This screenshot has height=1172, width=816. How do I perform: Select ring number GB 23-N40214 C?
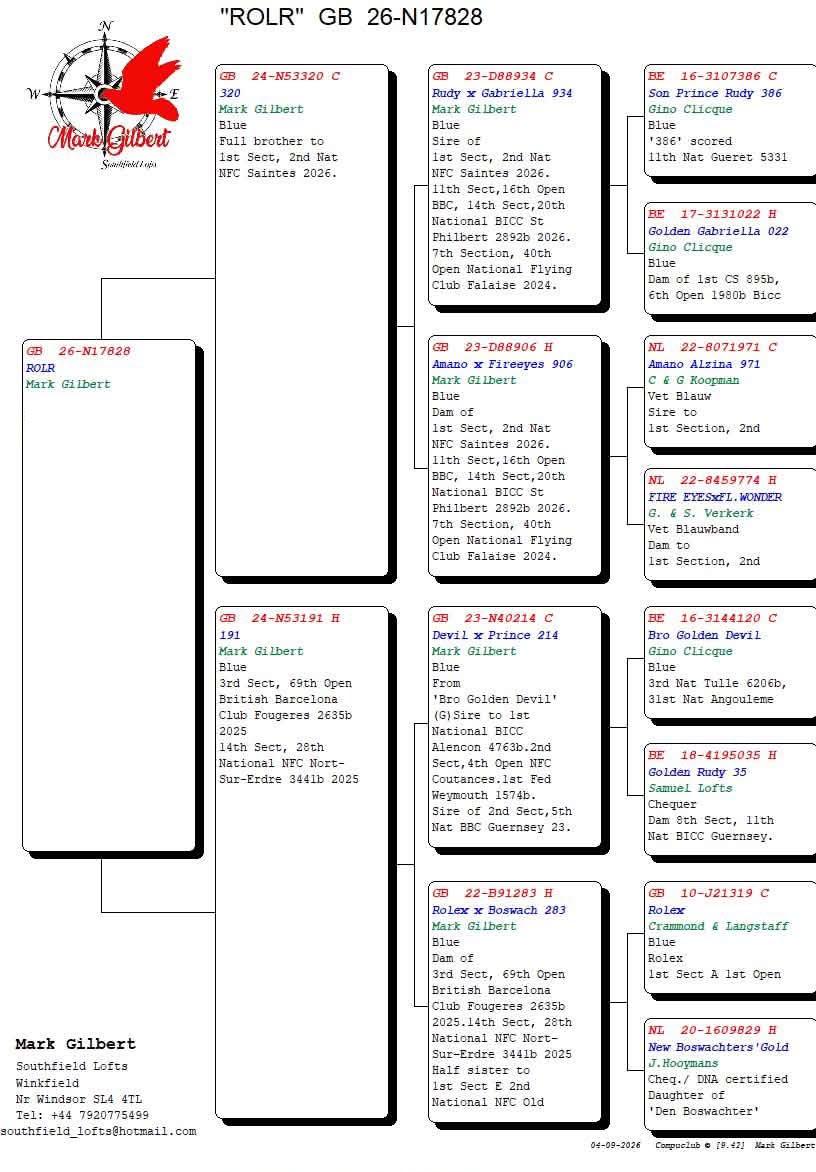coord(492,618)
